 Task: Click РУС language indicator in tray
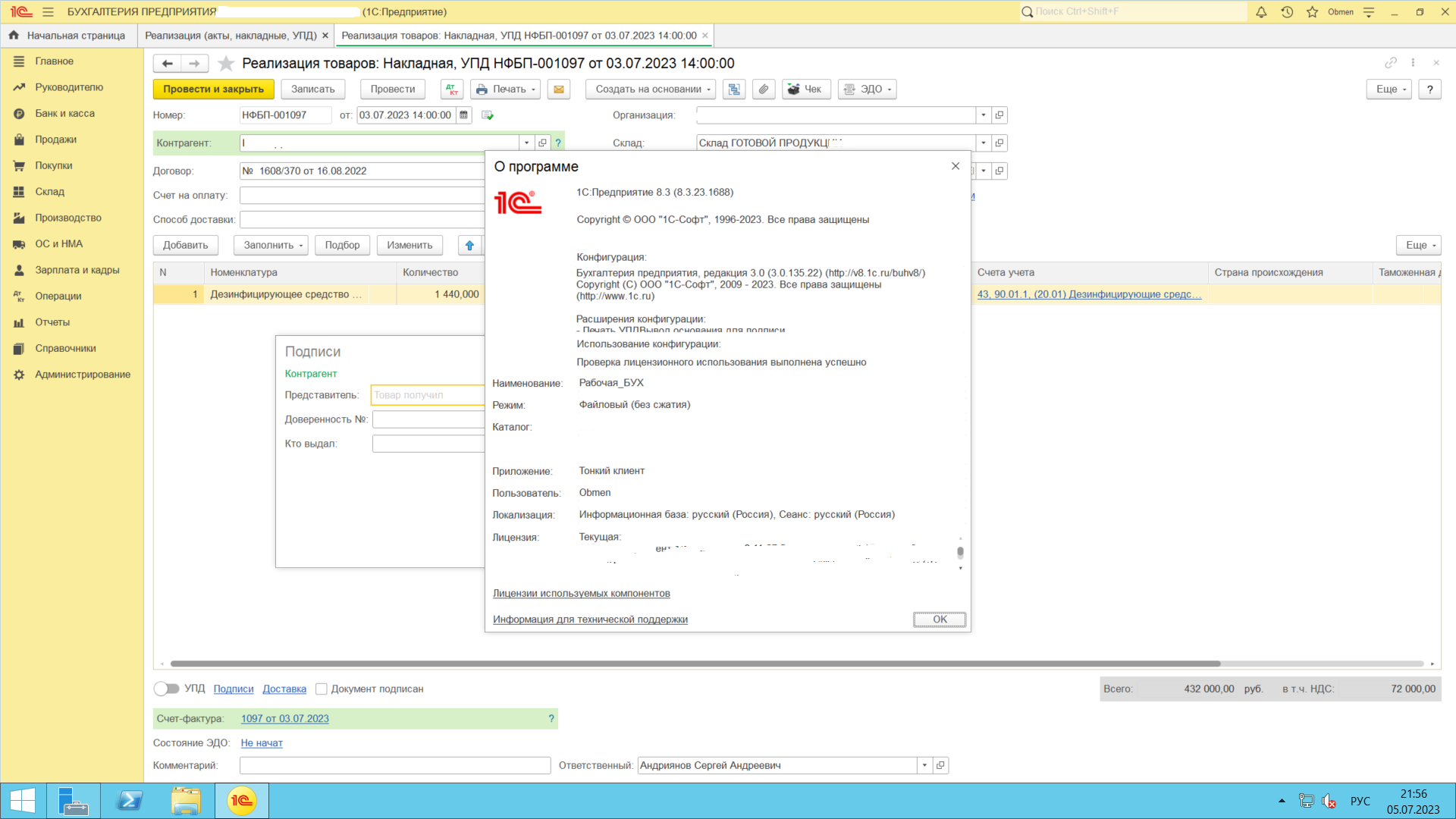tap(1360, 801)
